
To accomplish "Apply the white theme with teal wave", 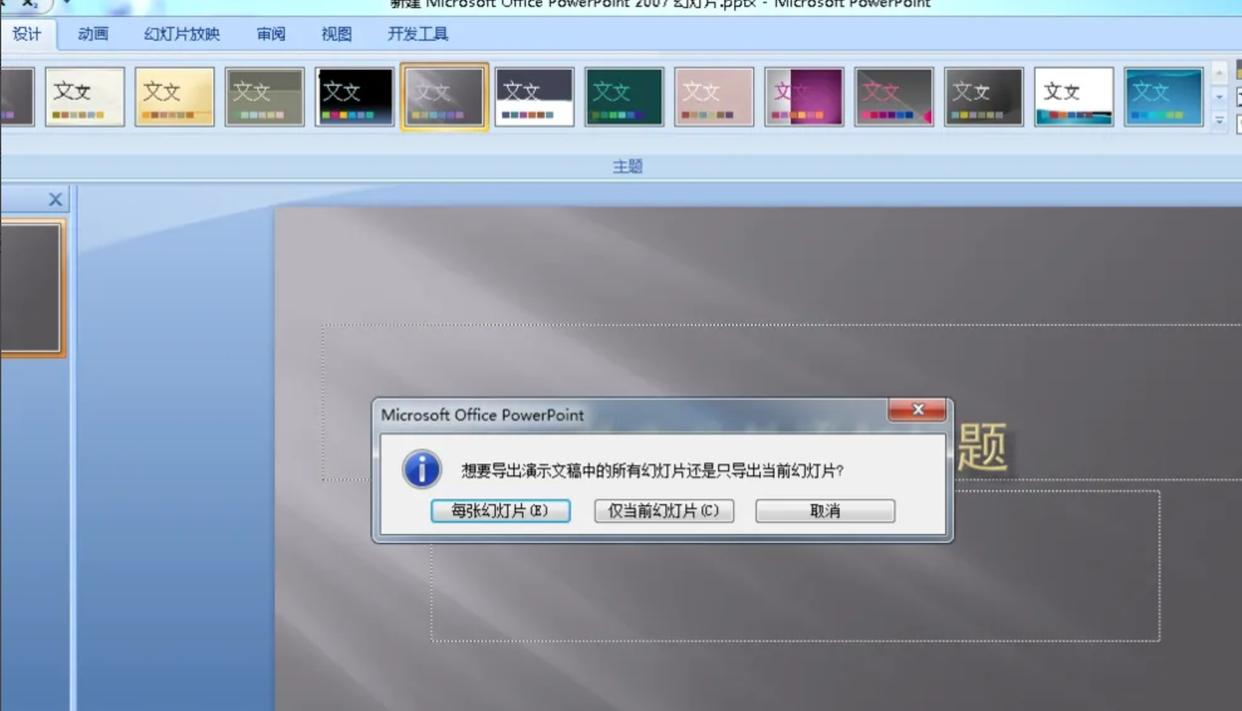I will [1075, 97].
